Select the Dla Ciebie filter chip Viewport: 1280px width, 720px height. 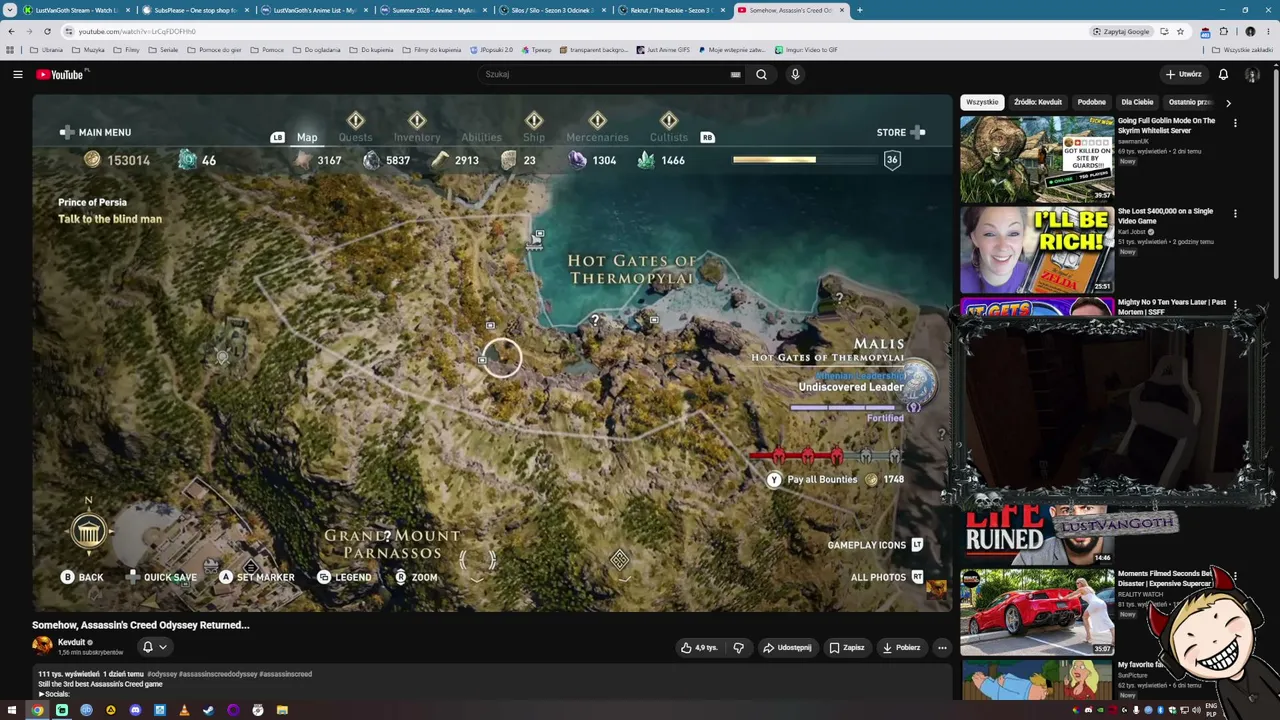[1137, 102]
